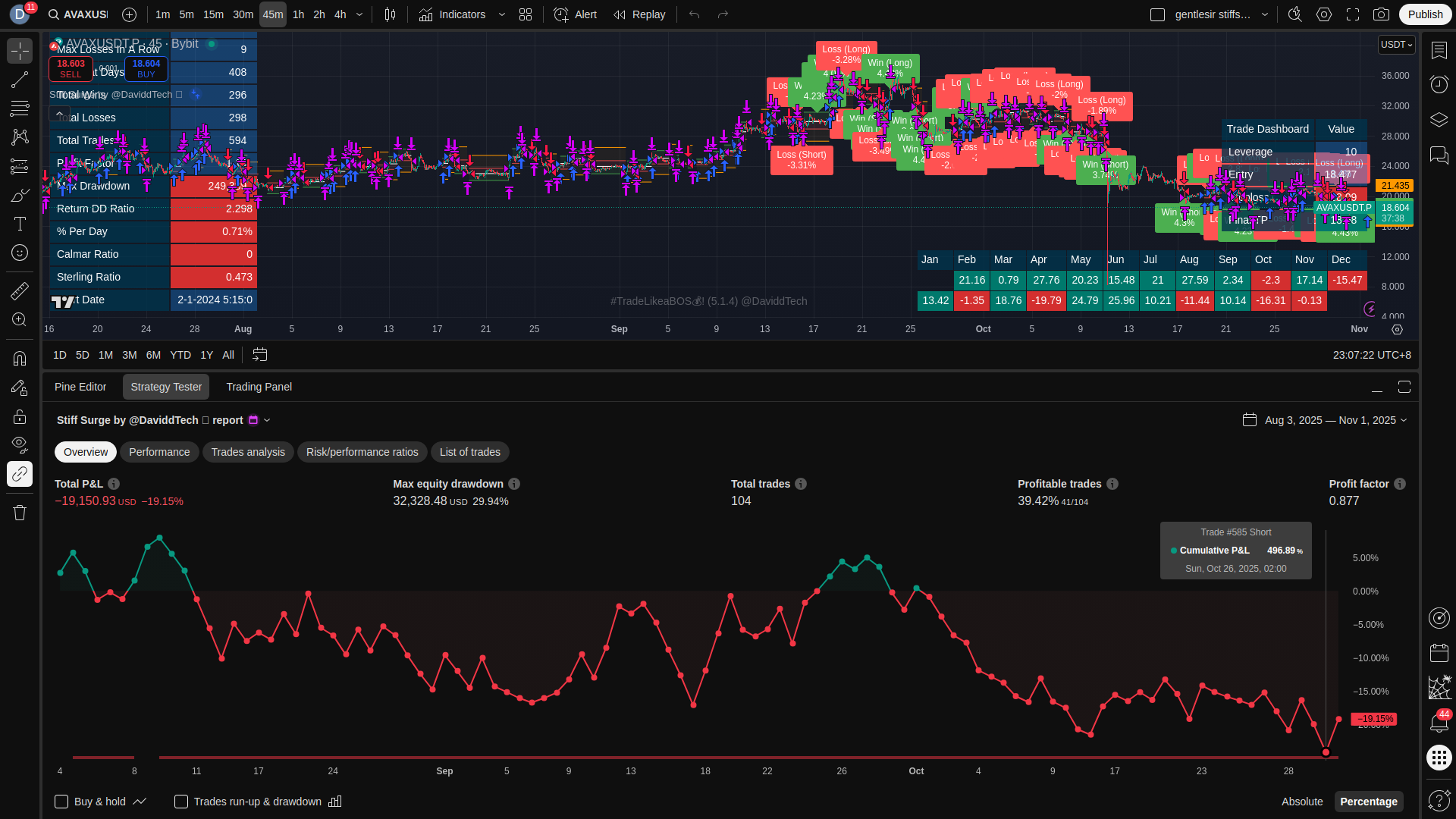Viewport: 1456px width, 819px height.
Task: Enable the Buy & hold checkbox
Action: pos(61,802)
